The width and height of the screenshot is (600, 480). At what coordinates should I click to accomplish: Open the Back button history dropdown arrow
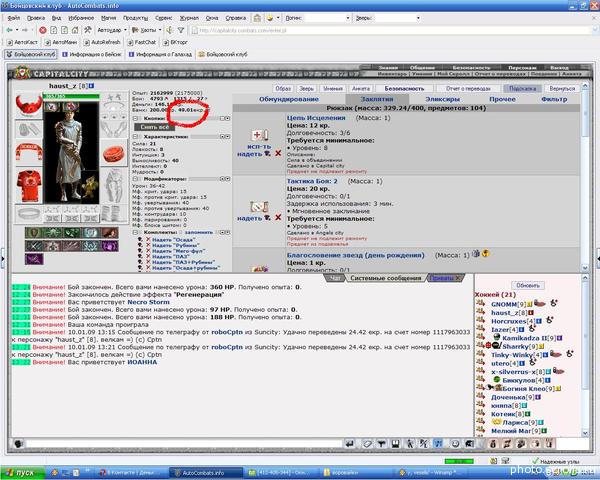point(17,30)
